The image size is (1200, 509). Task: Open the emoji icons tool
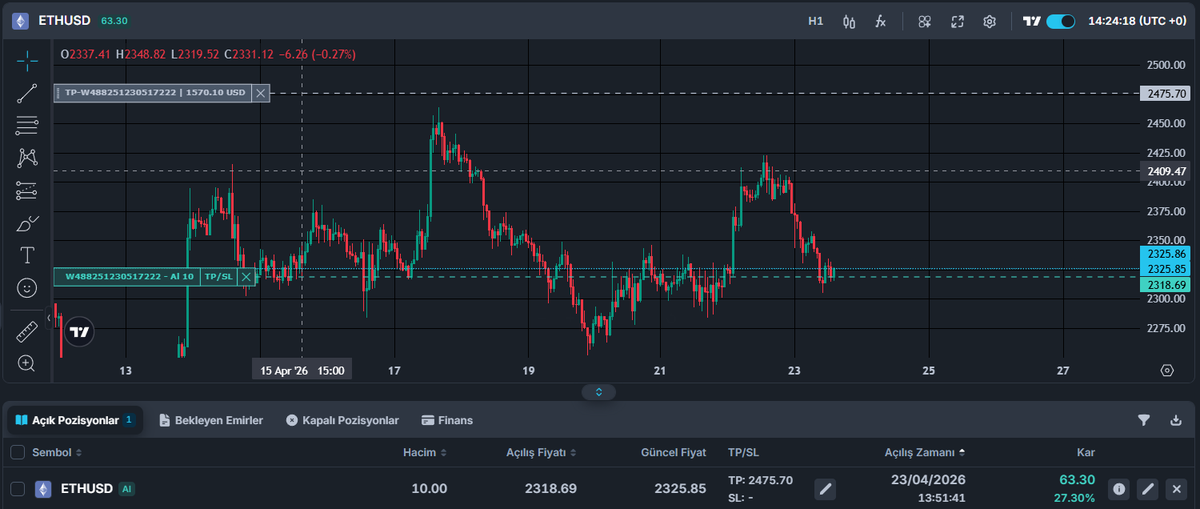coord(27,288)
